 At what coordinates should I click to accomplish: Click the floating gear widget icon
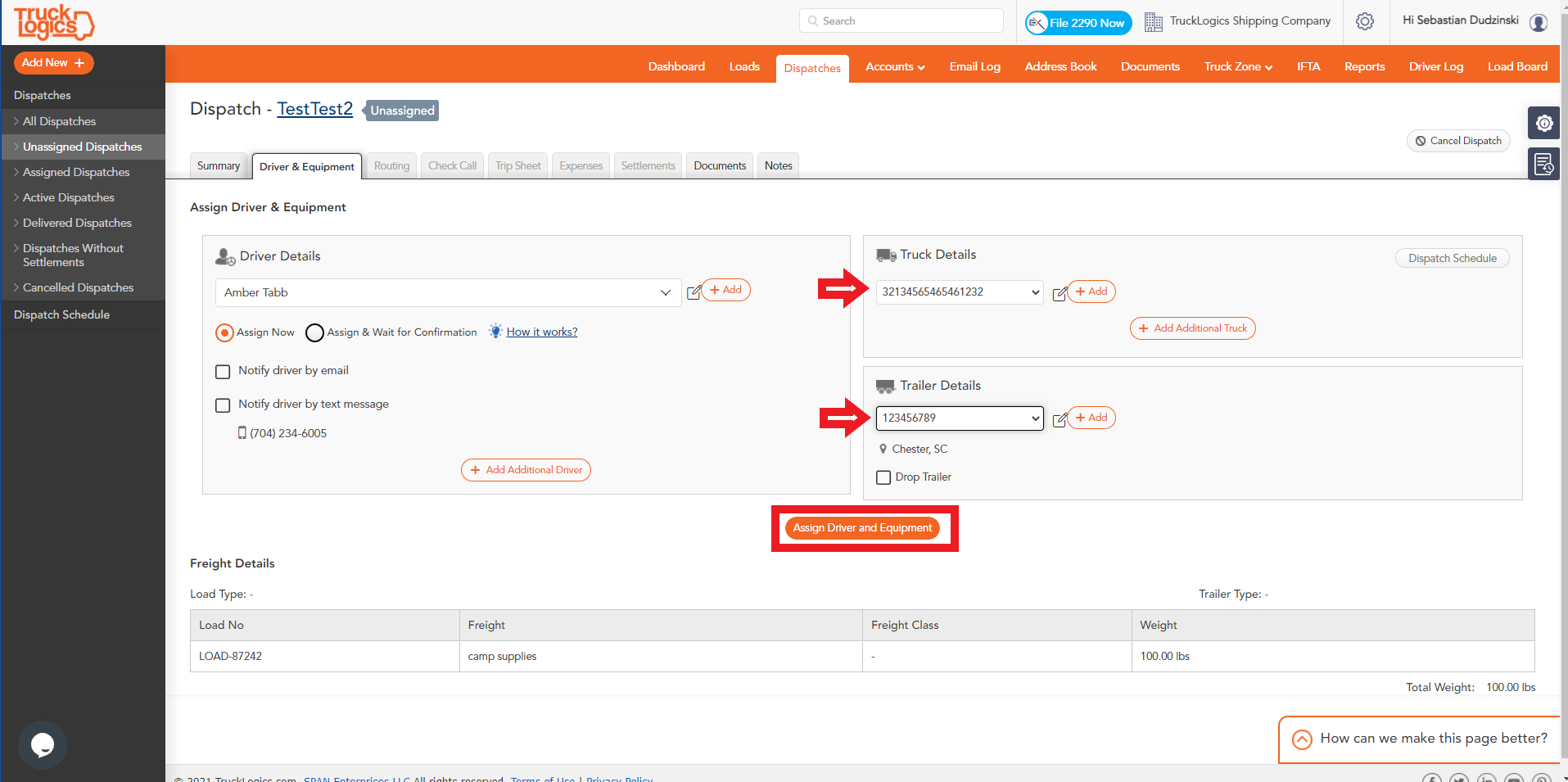click(1543, 123)
